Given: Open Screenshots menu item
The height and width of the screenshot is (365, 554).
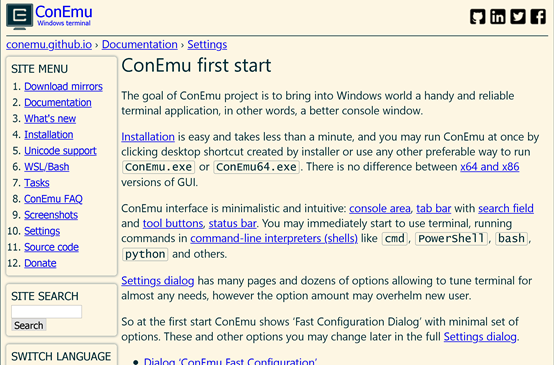Looking at the screenshot, I should 51,215.
